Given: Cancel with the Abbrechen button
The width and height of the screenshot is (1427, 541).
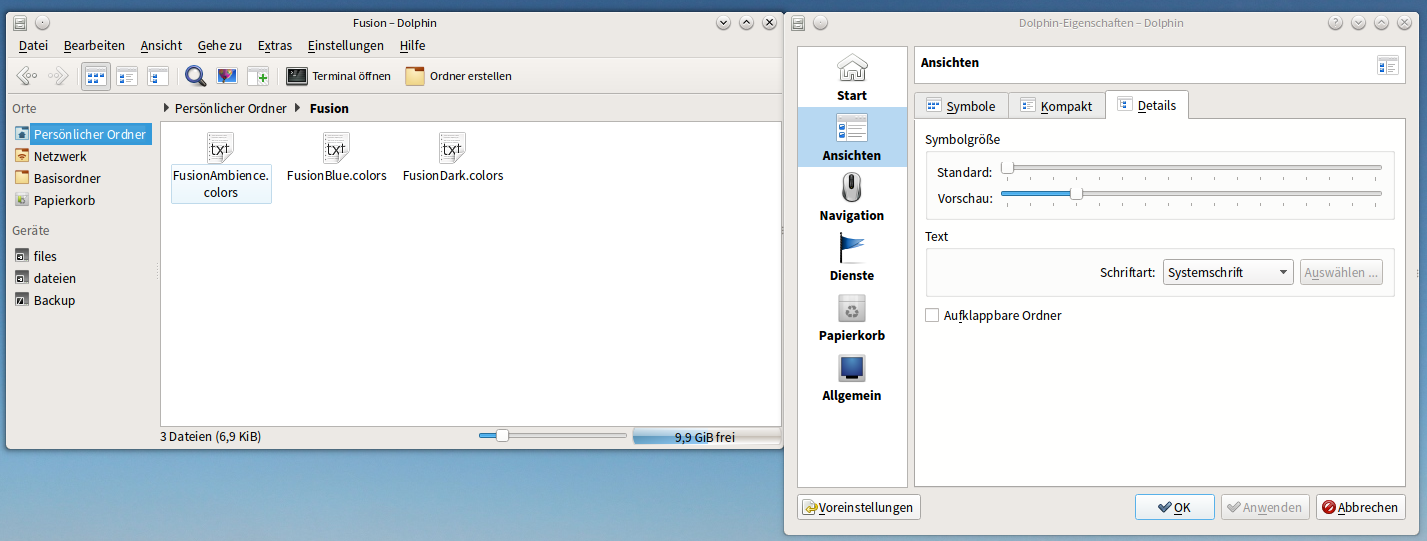Looking at the screenshot, I should pos(1361,507).
